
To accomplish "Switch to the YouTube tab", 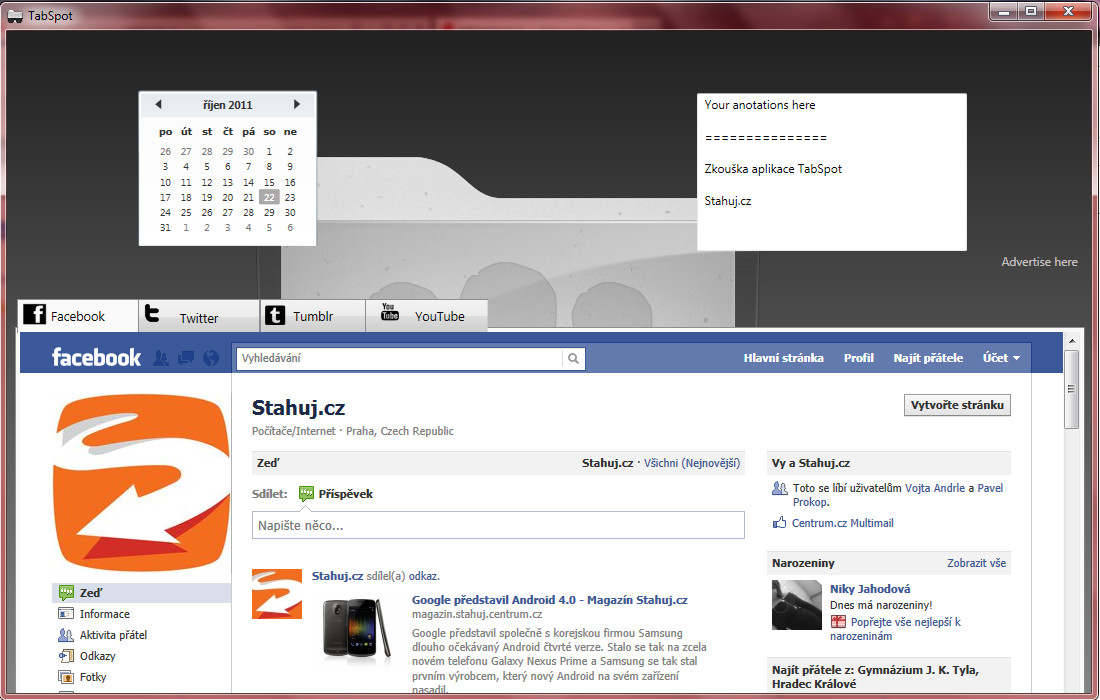I will 427,316.
